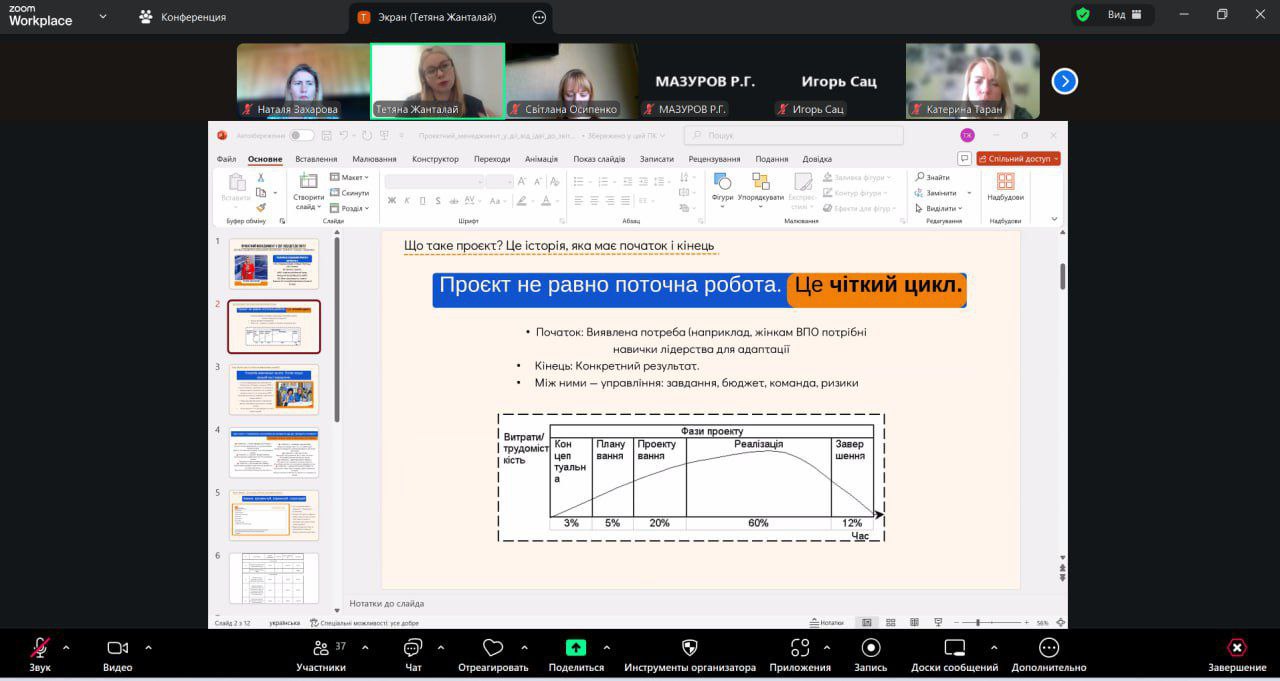
Task: Expand audio options arrow next to Звук
Action: click(66, 647)
